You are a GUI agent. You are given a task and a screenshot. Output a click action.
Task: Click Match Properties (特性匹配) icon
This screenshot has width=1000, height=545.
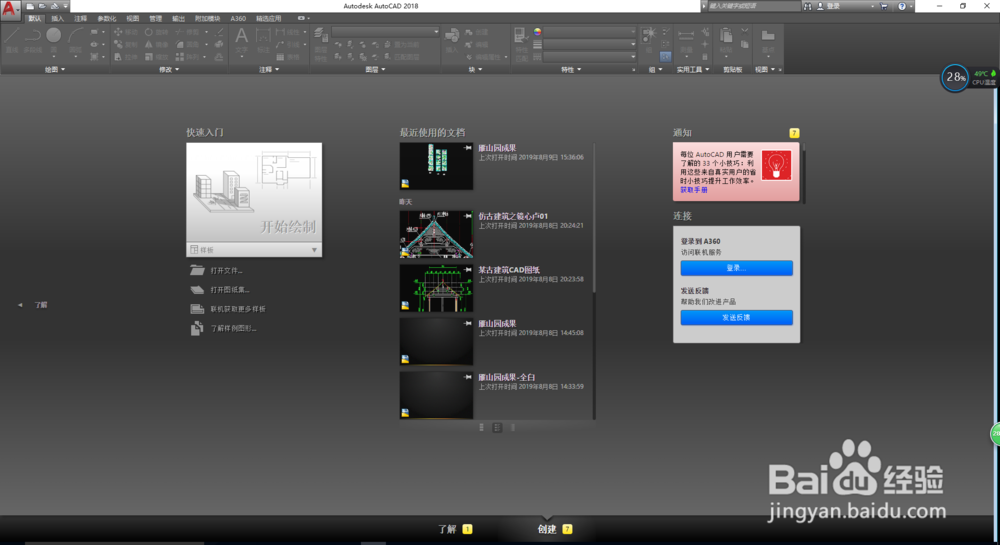tap(521, 44)
